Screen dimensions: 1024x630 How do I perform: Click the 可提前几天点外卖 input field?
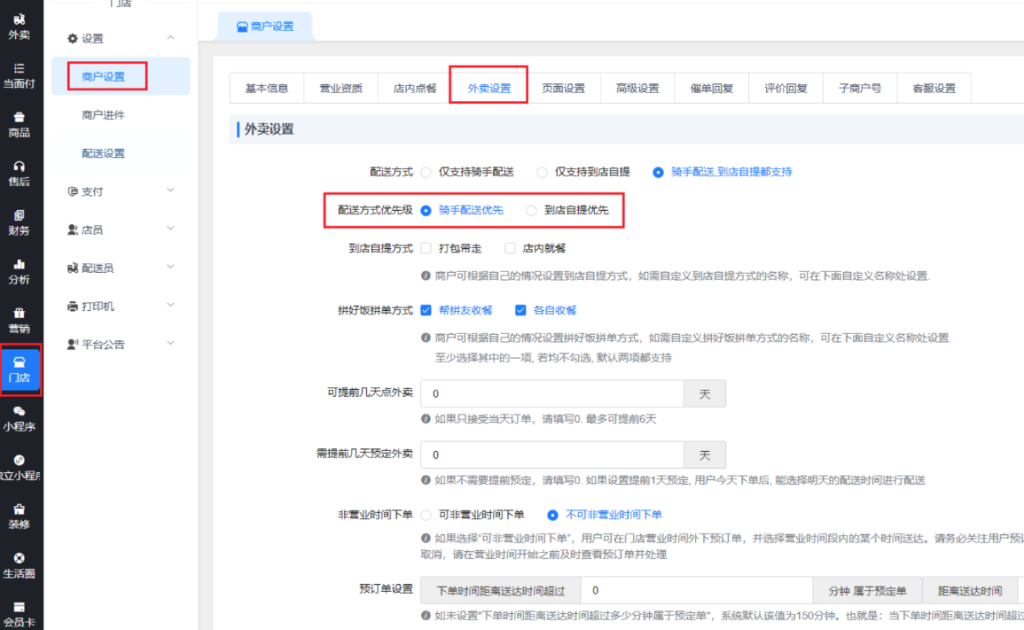click(552, 394)
